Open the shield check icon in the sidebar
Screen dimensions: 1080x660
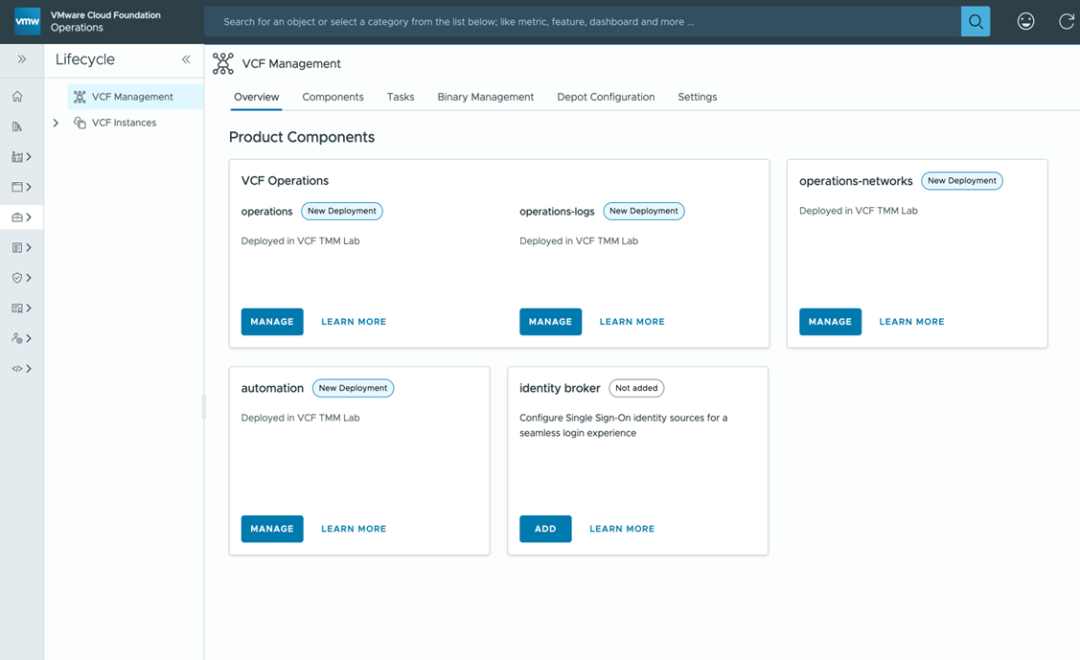click(17, 278)
